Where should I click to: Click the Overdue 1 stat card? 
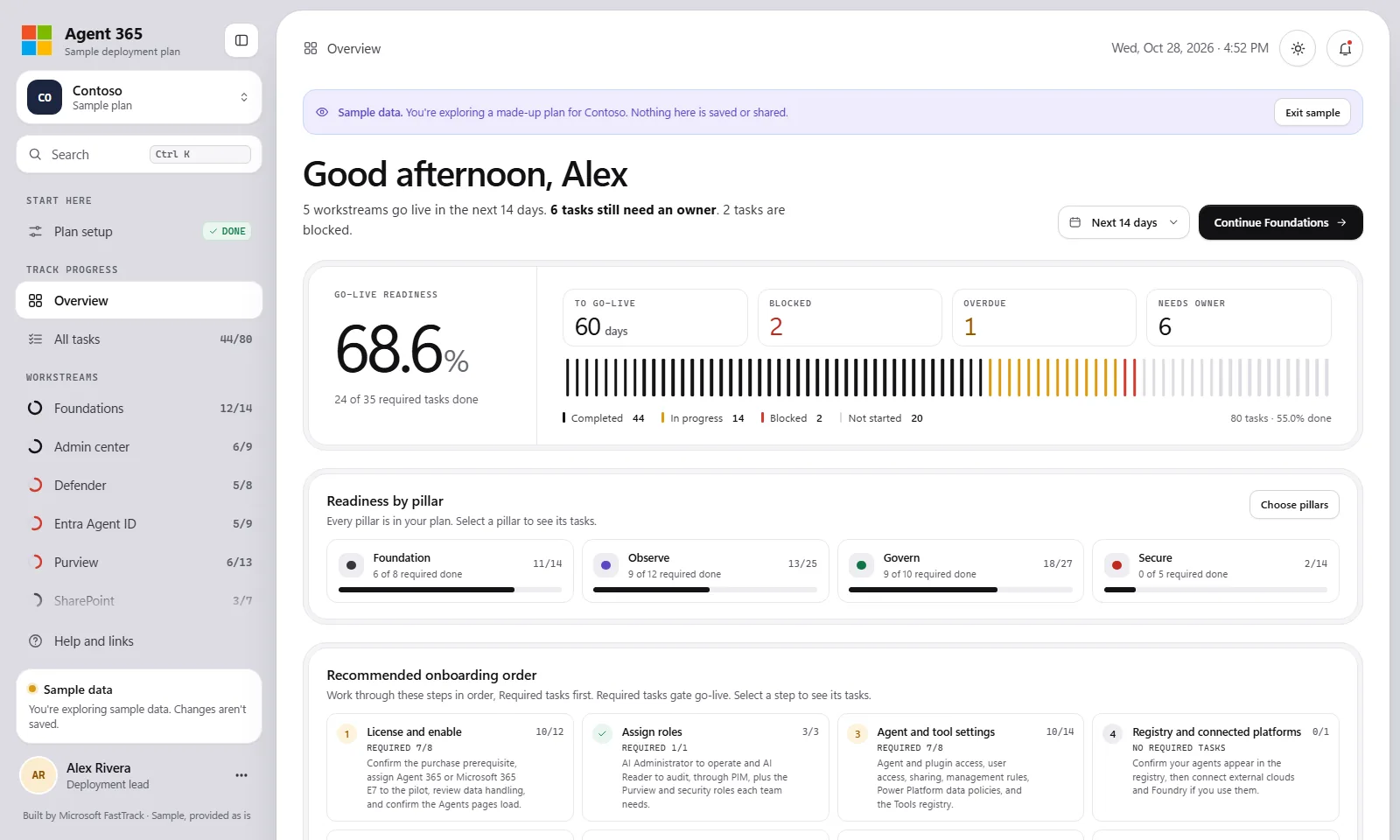click(1044, 318)
